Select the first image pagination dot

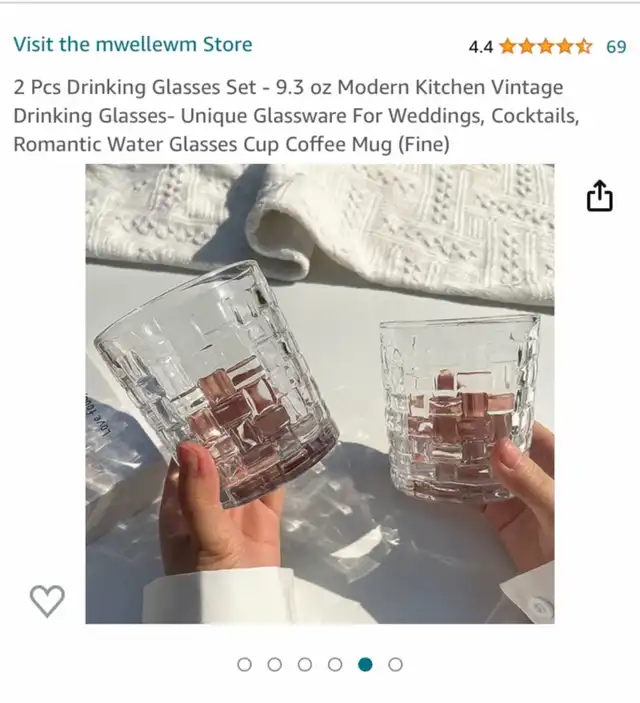244,664
